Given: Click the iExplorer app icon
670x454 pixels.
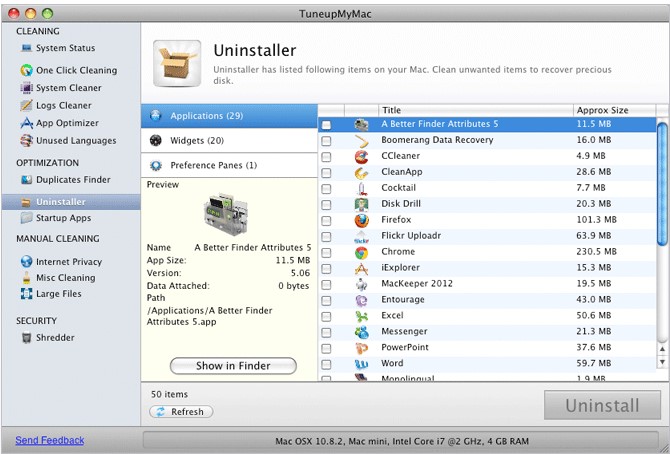Looking at the screenshot, I should [361, 268].
